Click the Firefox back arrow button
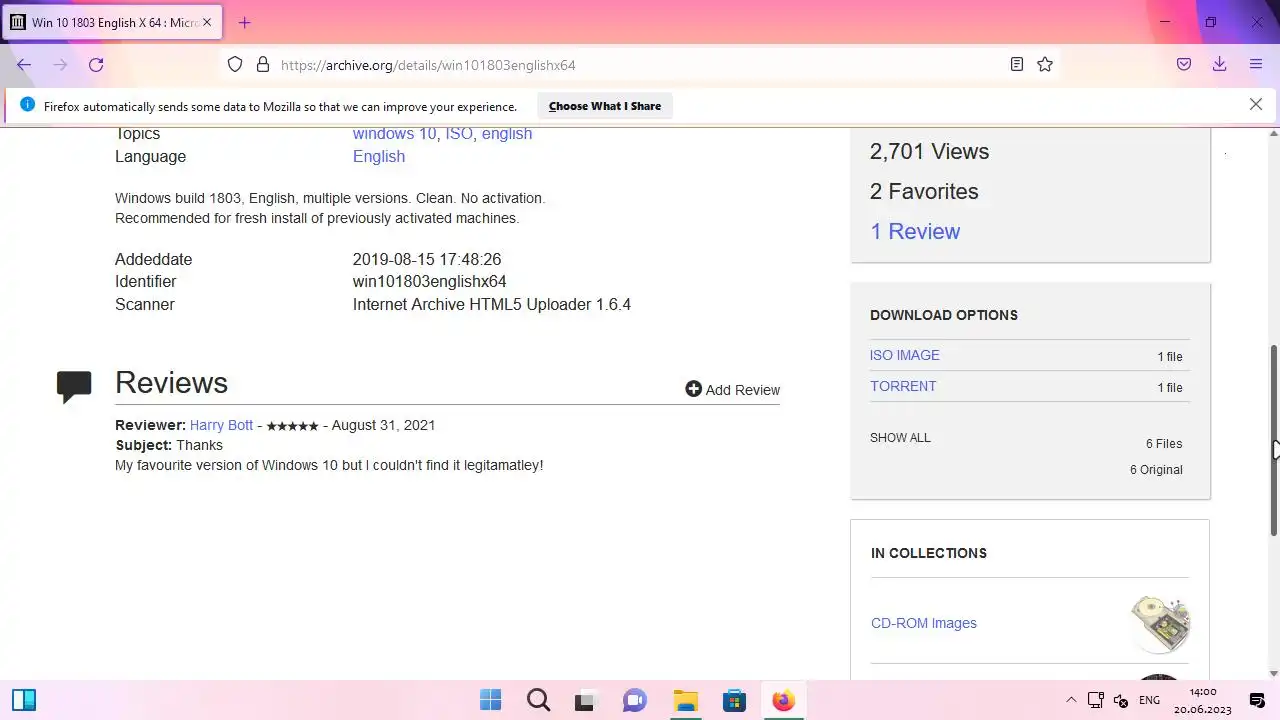The width and height of the screenshot is (1280, 720). click(24, 65)
